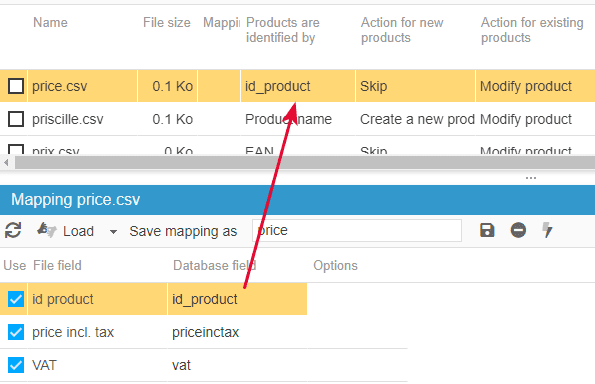Click the delete mapping minus icon
595x384 pixels.
coord(518,230)
